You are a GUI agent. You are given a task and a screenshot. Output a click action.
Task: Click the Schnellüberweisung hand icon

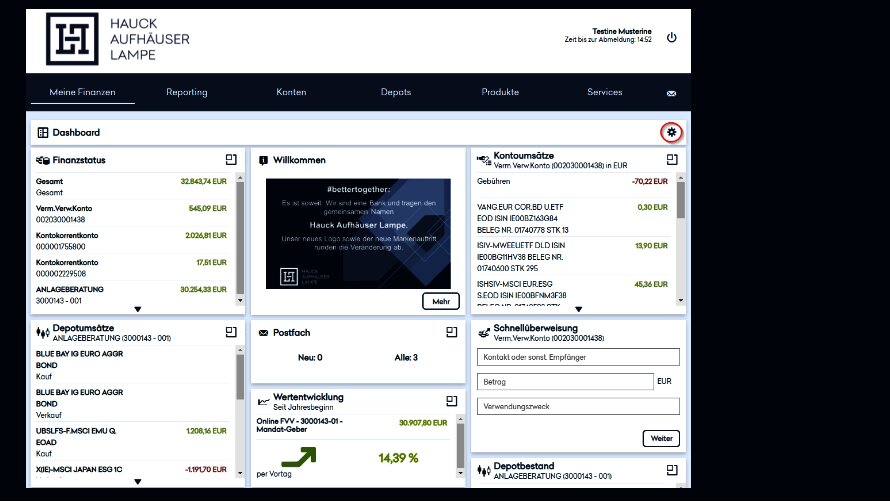click(484, 332)
